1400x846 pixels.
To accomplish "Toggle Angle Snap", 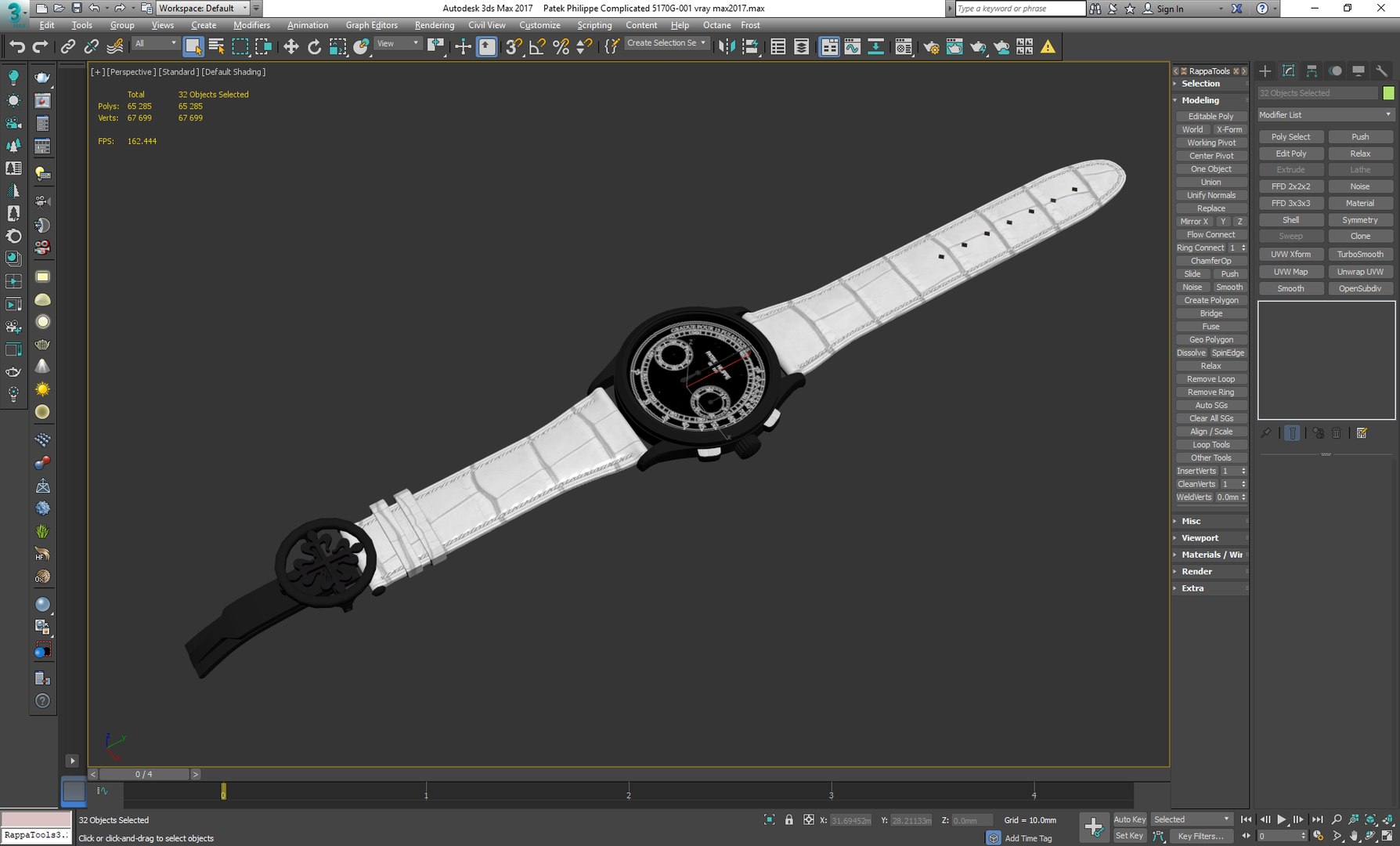I will pyautogui.click(x=537, y=47).
